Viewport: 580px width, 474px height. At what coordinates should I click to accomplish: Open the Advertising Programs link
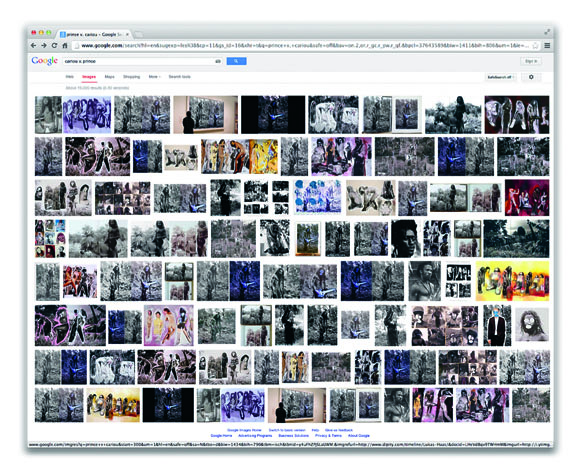[x=255, y=436]
